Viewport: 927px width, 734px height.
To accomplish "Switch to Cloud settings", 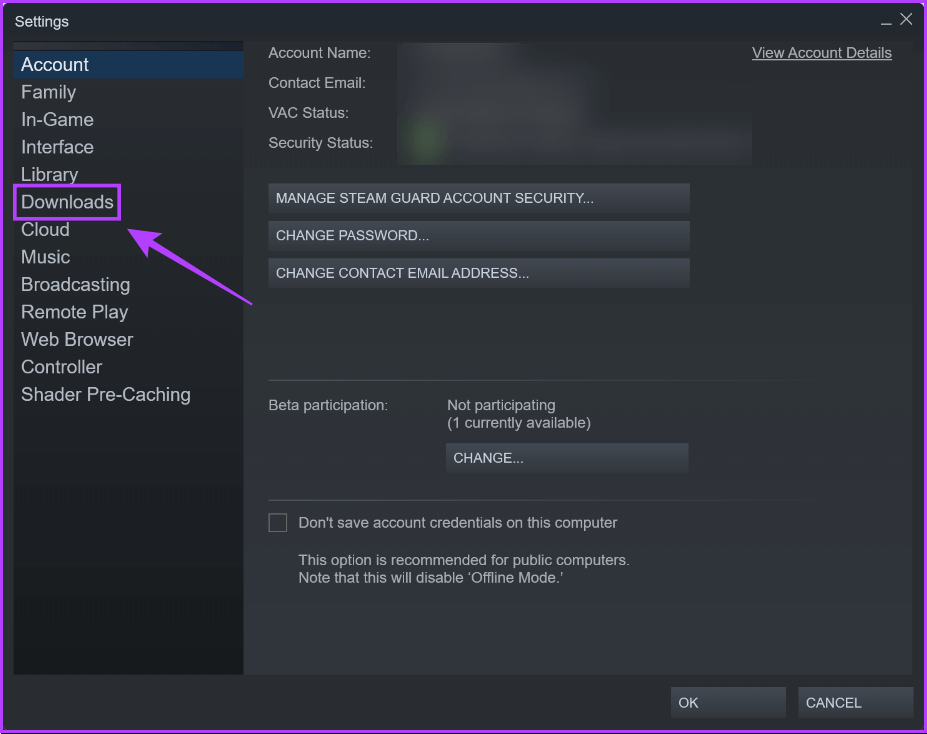I will [45, 230].
